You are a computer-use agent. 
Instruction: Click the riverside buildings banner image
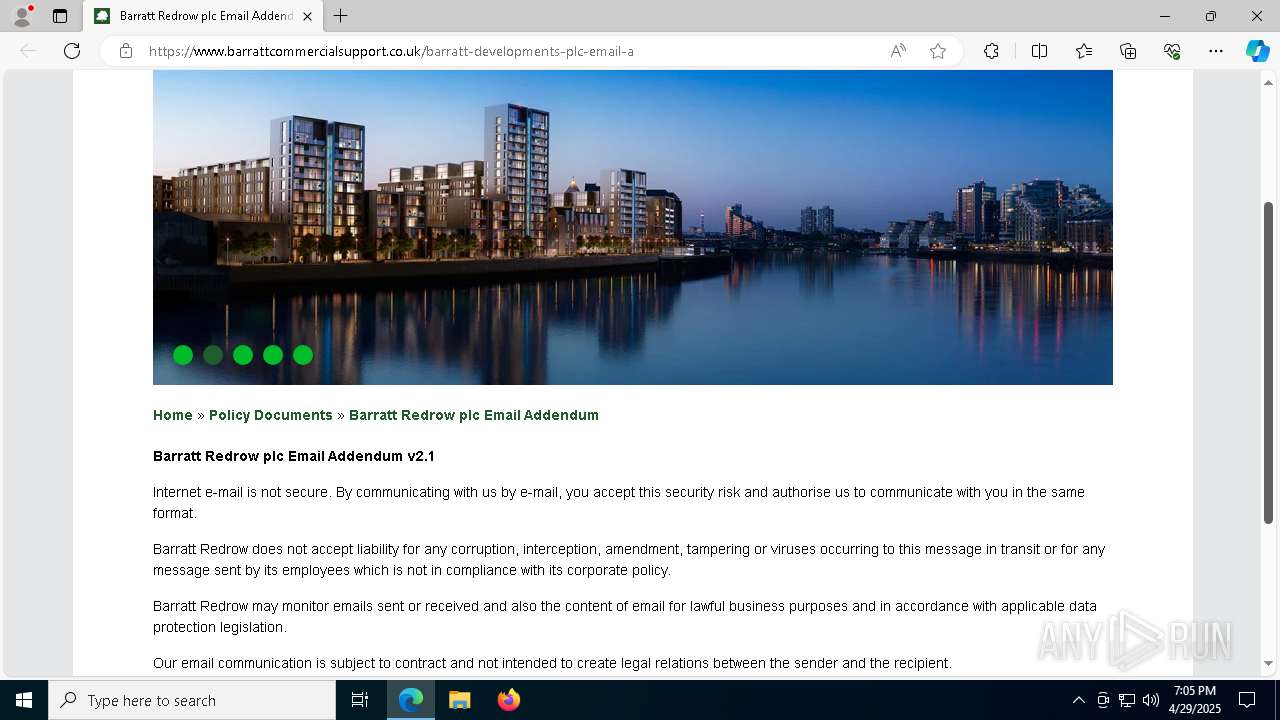click(633, 227)
